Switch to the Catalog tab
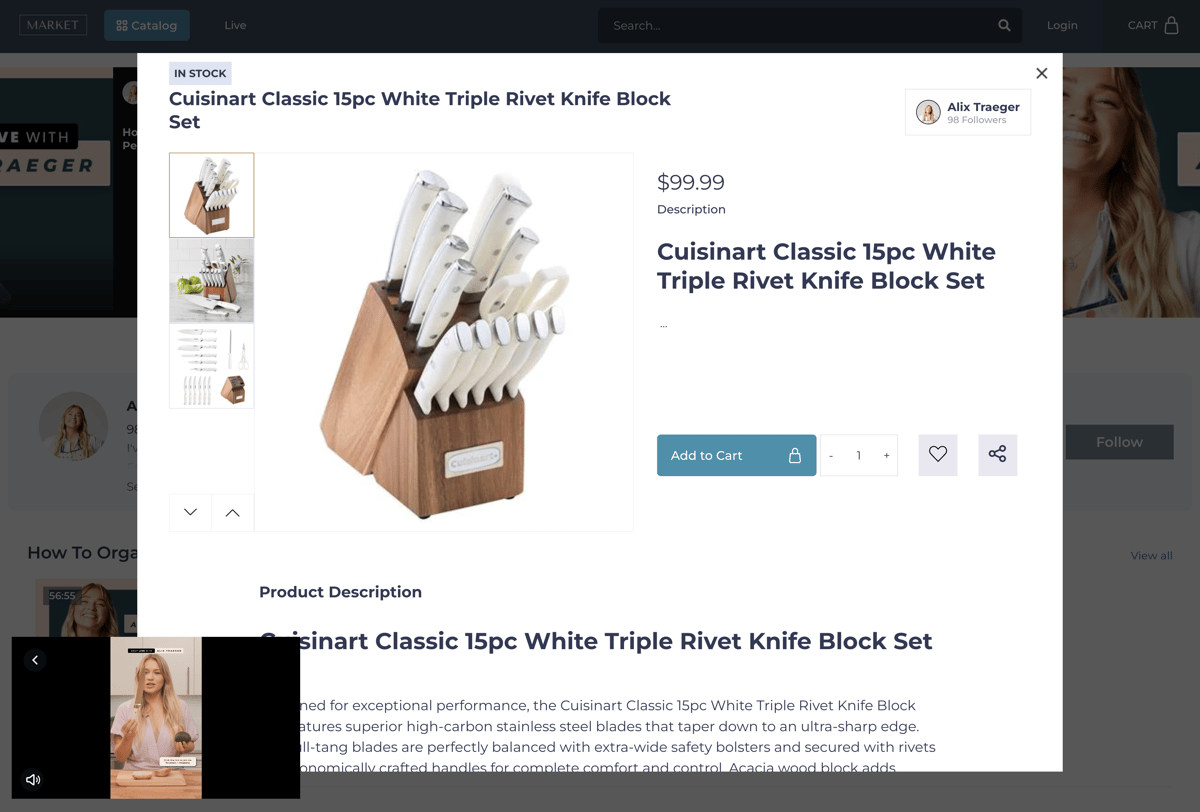 [147, 25]
